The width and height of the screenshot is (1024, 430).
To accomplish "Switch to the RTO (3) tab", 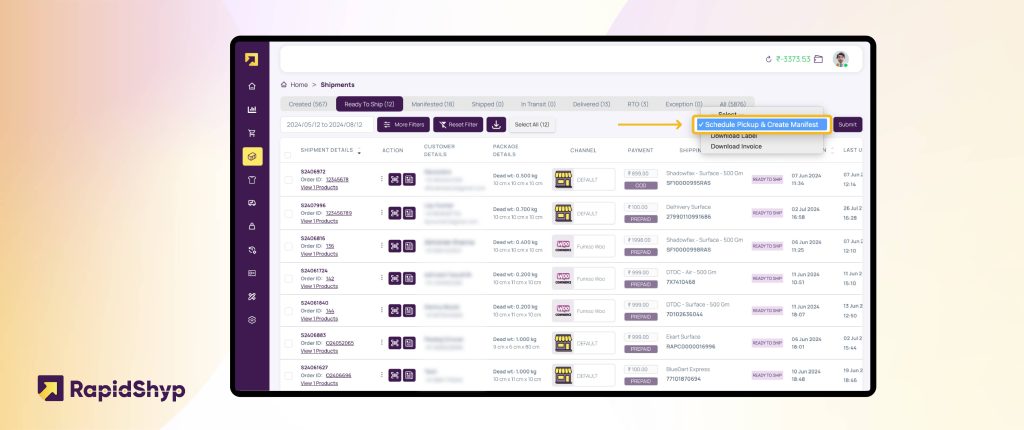I will pyautogui.click(x=638, y=104).
